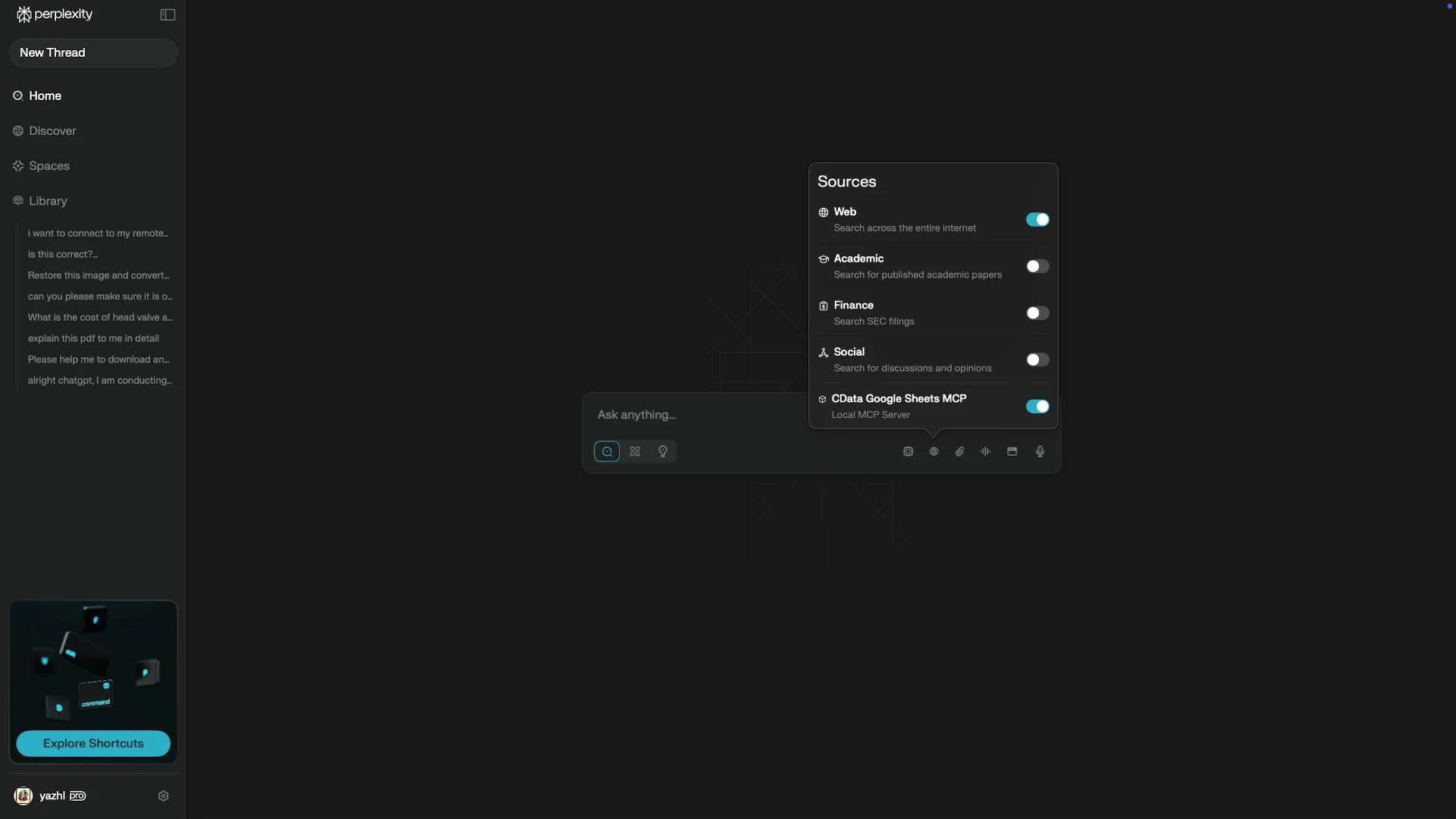The height and width of the screenshot is (819, 1456).
Task: Collapse the sidebar panel icon
Action: 168,14
